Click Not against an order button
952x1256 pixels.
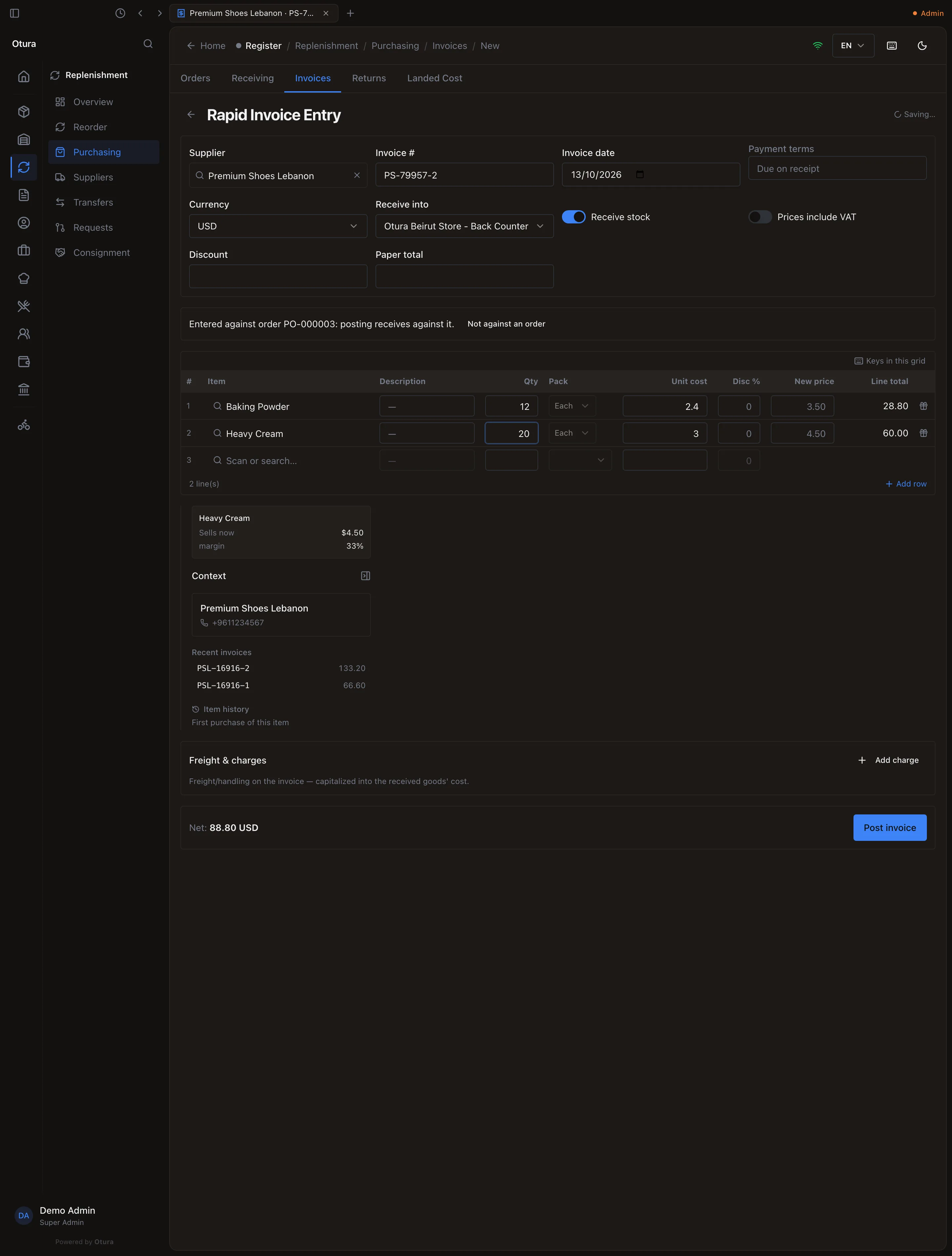(506, 324)
